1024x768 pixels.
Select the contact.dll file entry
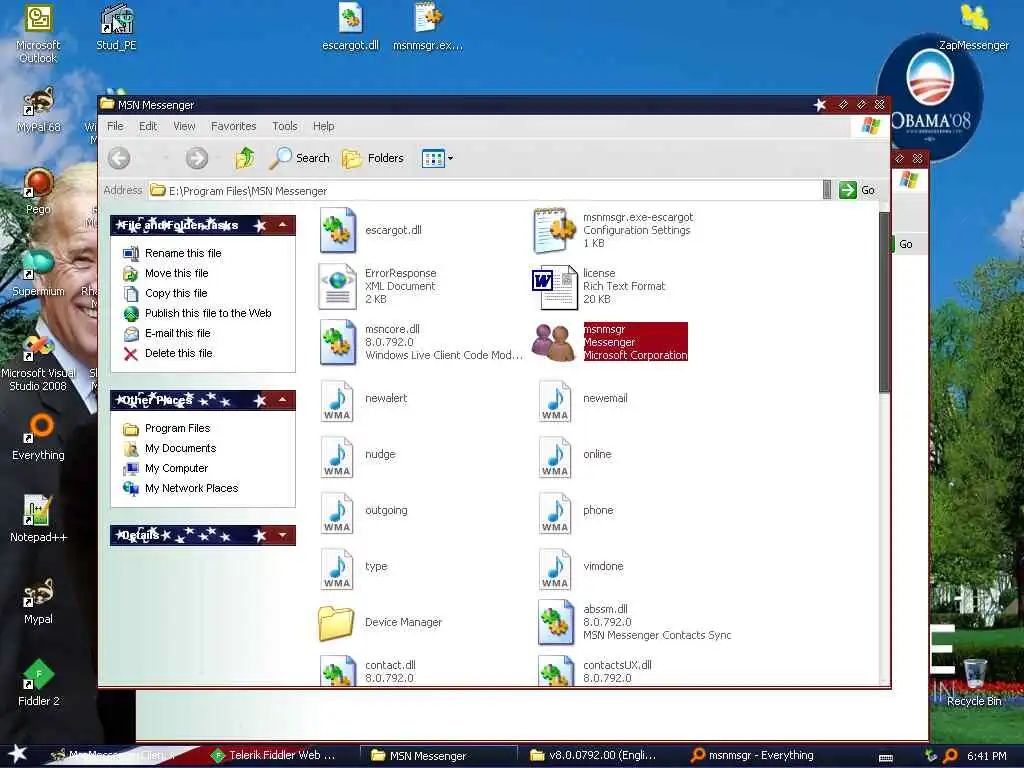pyautogui.click(x=368, y=671)
